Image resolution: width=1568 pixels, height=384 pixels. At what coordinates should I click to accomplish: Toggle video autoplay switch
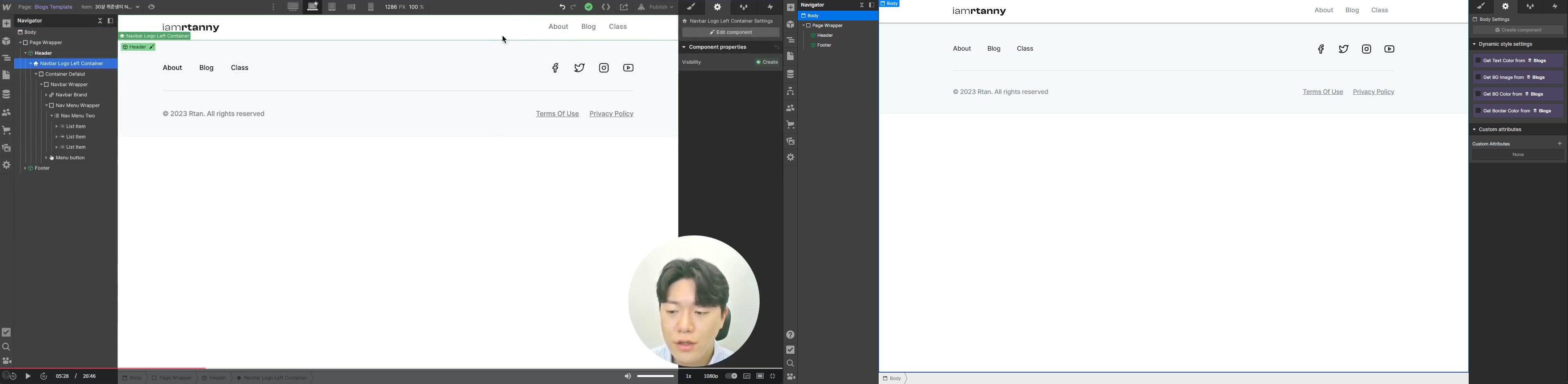pos(731,376)
